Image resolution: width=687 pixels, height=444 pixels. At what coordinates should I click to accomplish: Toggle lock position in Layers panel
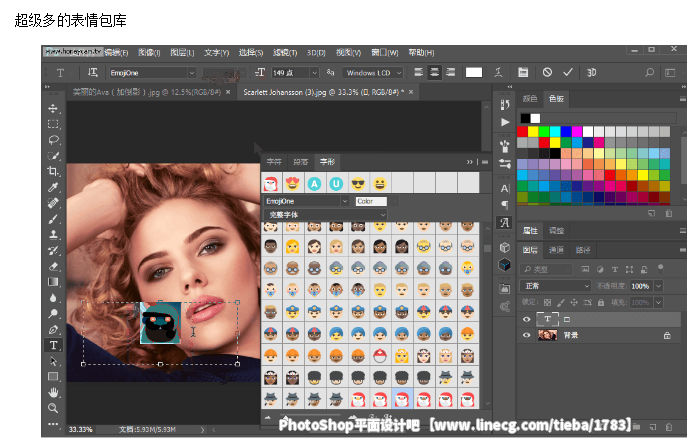pos(574,302)
